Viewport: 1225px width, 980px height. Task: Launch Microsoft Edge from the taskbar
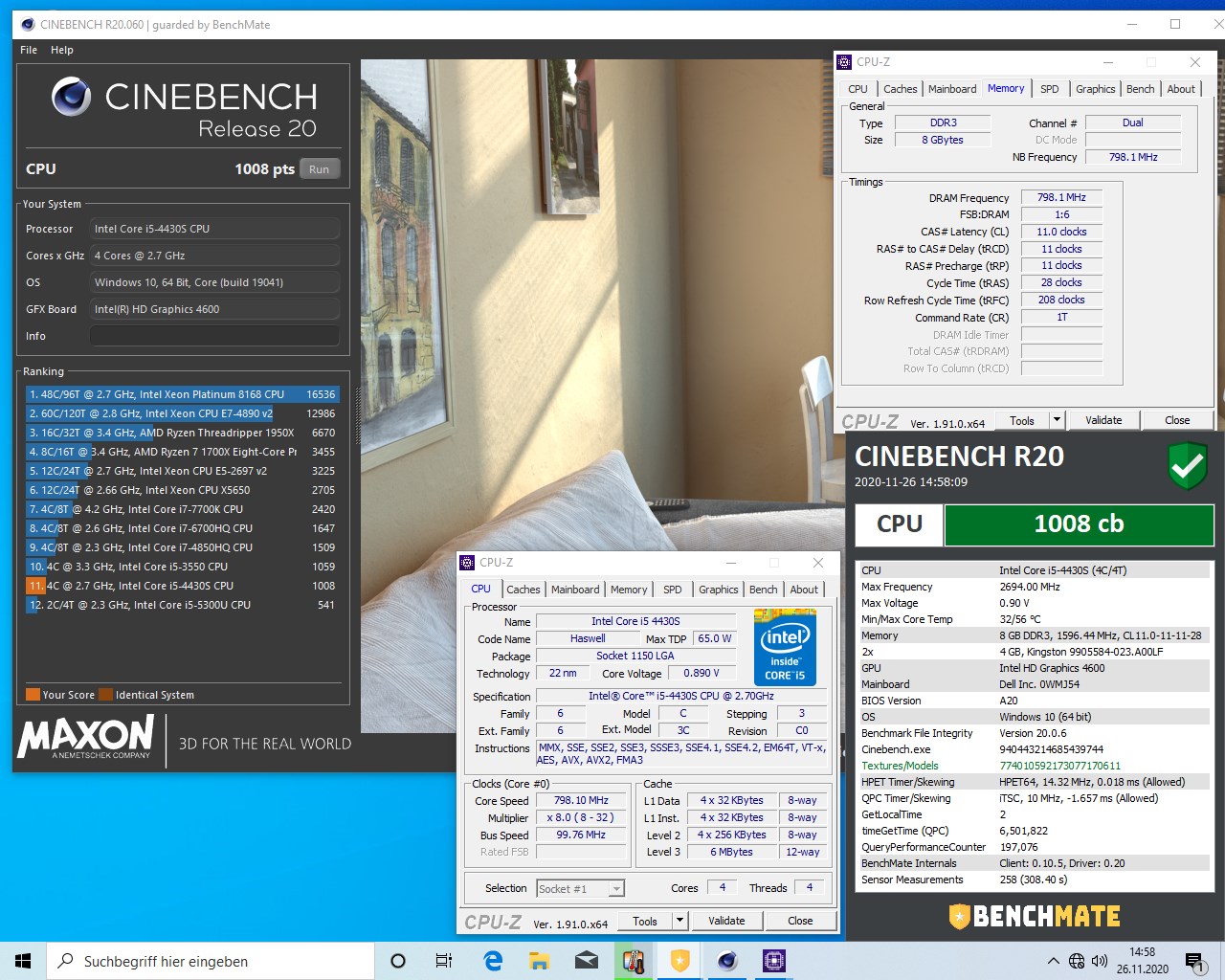pyautogui.click(x=493, y=961)
